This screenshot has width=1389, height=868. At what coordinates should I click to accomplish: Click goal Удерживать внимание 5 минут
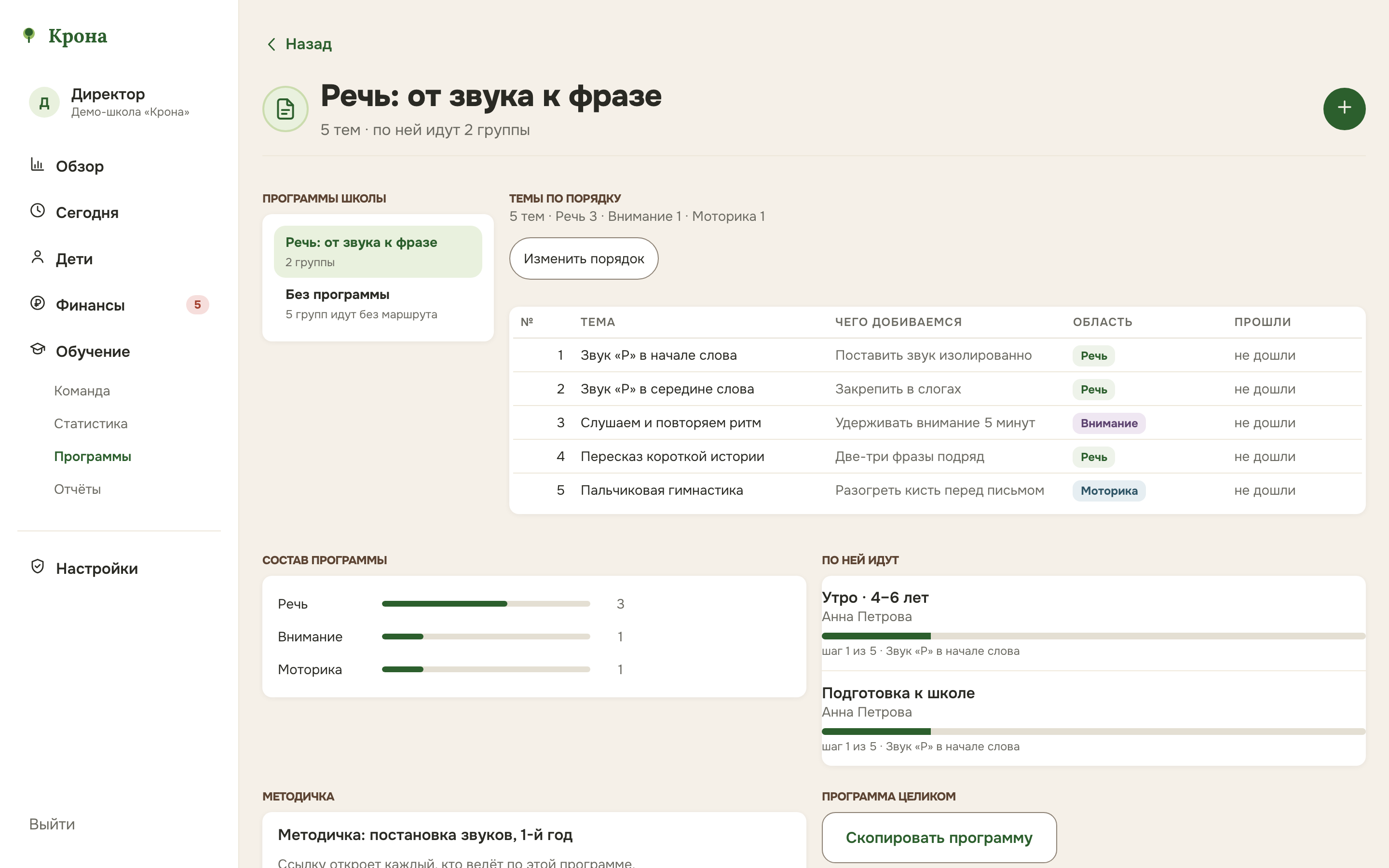pyautogui.click(x=935, y=423)
